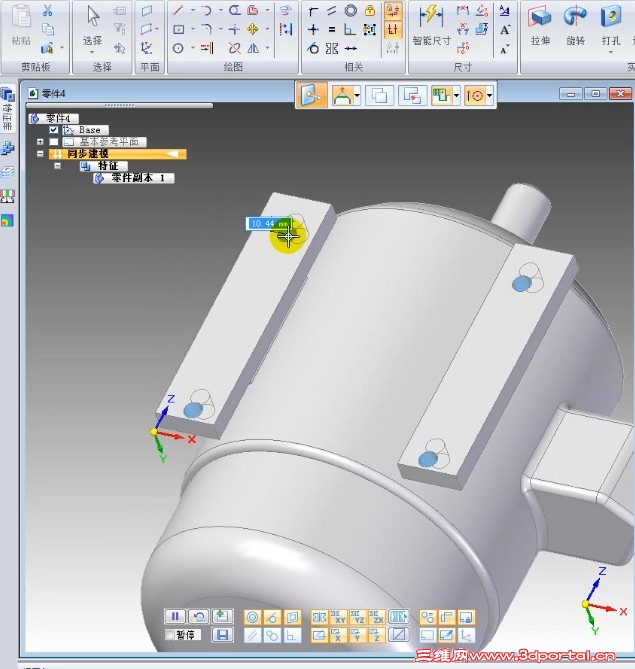Click the Lock constraint padlock icon
This screenshot has width=635, height=669.
(370, 11)
